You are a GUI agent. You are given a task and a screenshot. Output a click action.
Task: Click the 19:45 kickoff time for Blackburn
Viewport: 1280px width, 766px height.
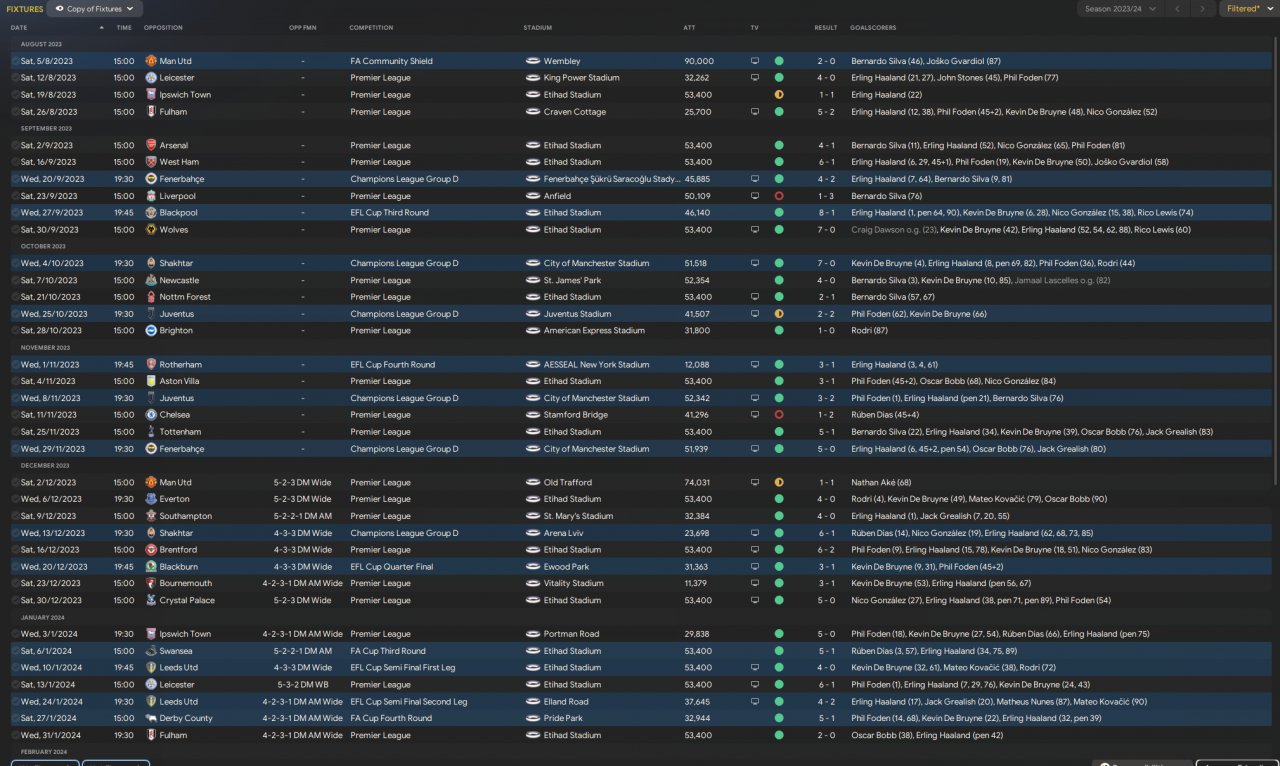pyautogui.click(x=124, y=567)
